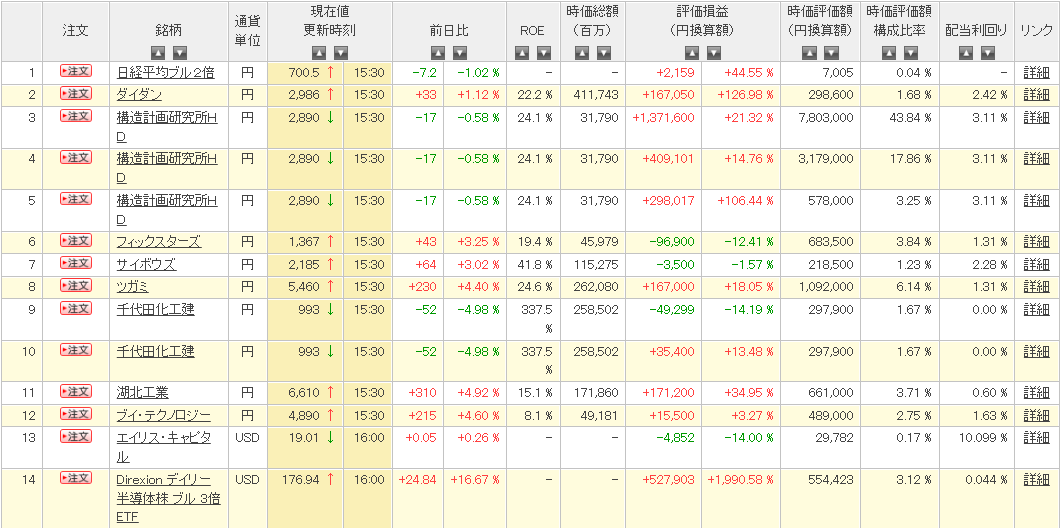Click 注文 button for ツガミ

pyautogui.click(x=76, y=285)
